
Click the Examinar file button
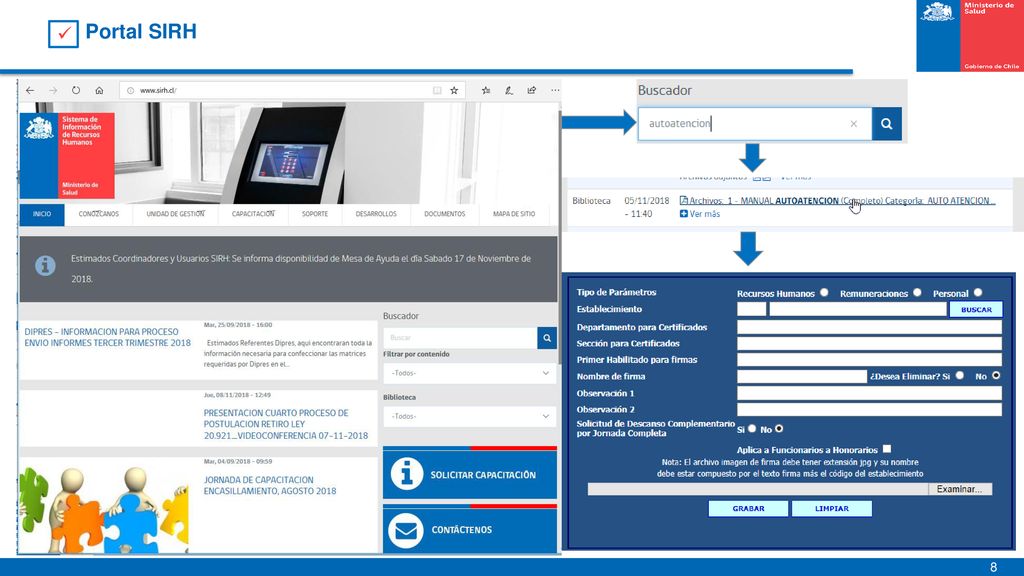(959, 489)
